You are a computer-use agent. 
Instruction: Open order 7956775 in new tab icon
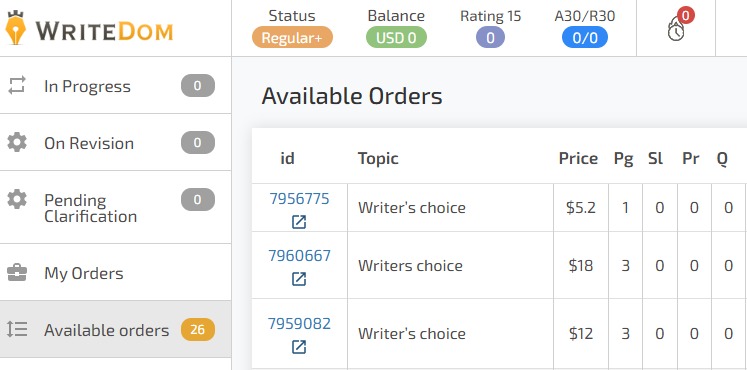[x=299, y=222]
